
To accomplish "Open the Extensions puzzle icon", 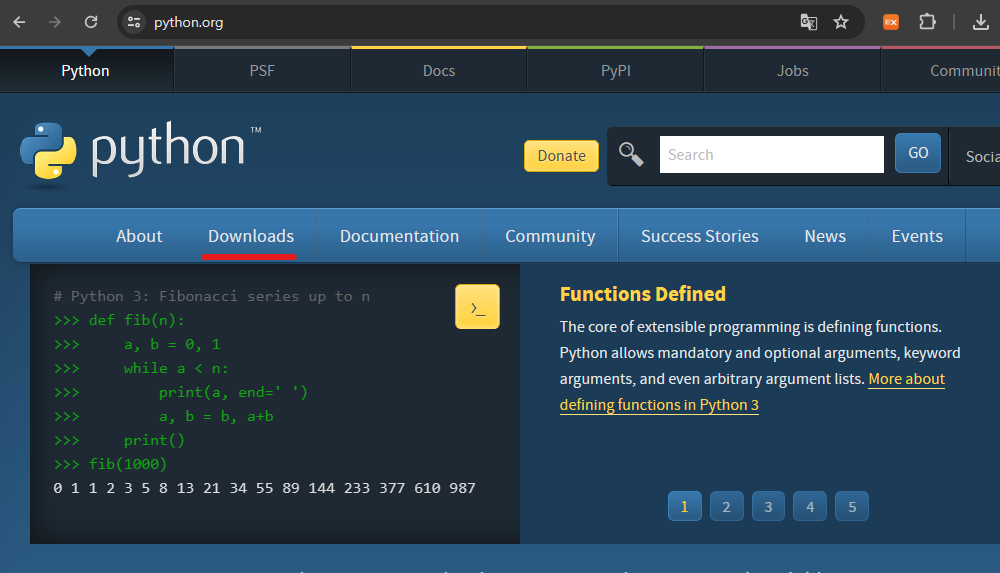I will pos(927,22).
